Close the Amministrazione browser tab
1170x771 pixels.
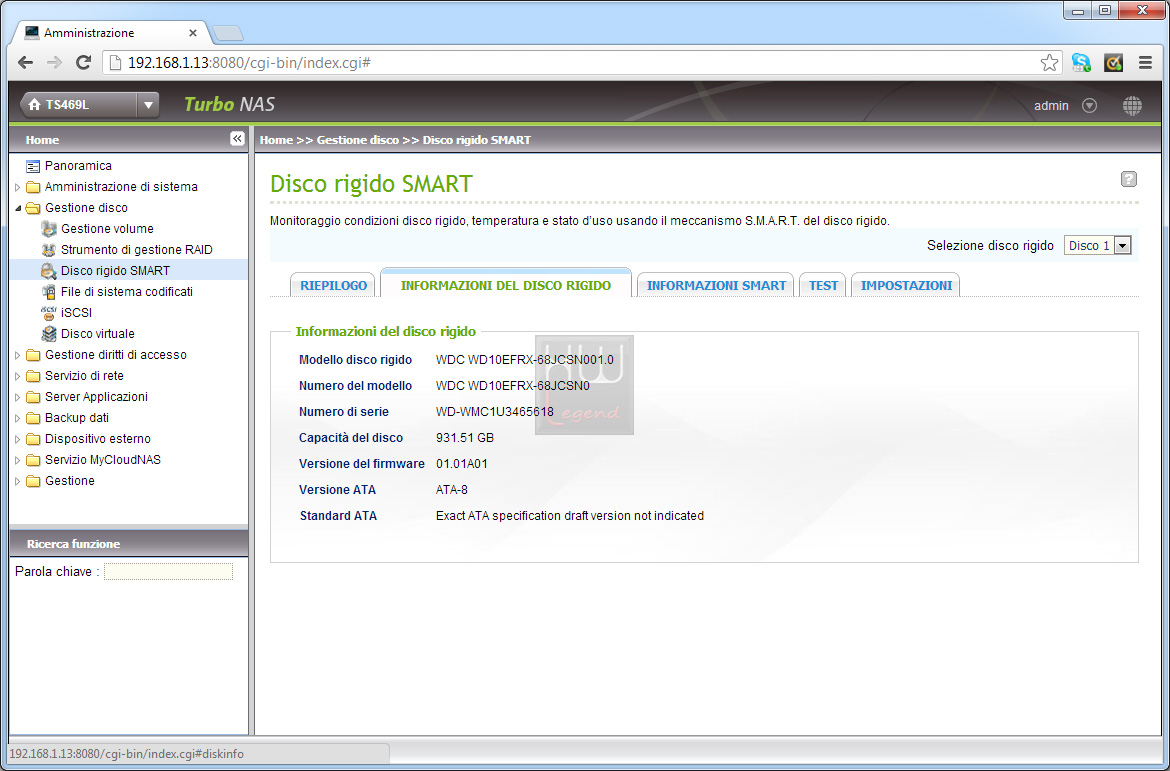(x=193, y=33)
